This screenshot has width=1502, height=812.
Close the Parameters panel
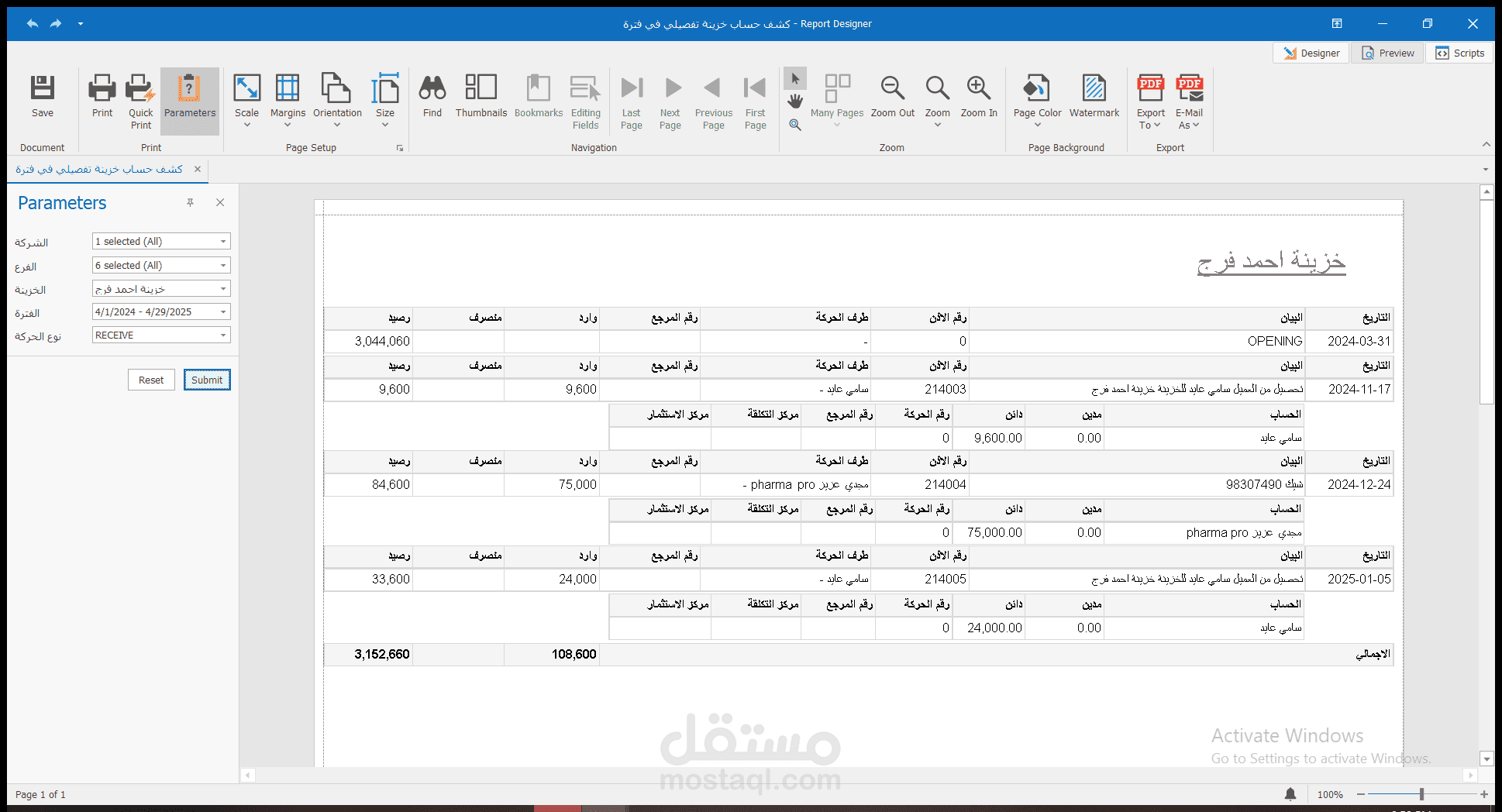220,202
